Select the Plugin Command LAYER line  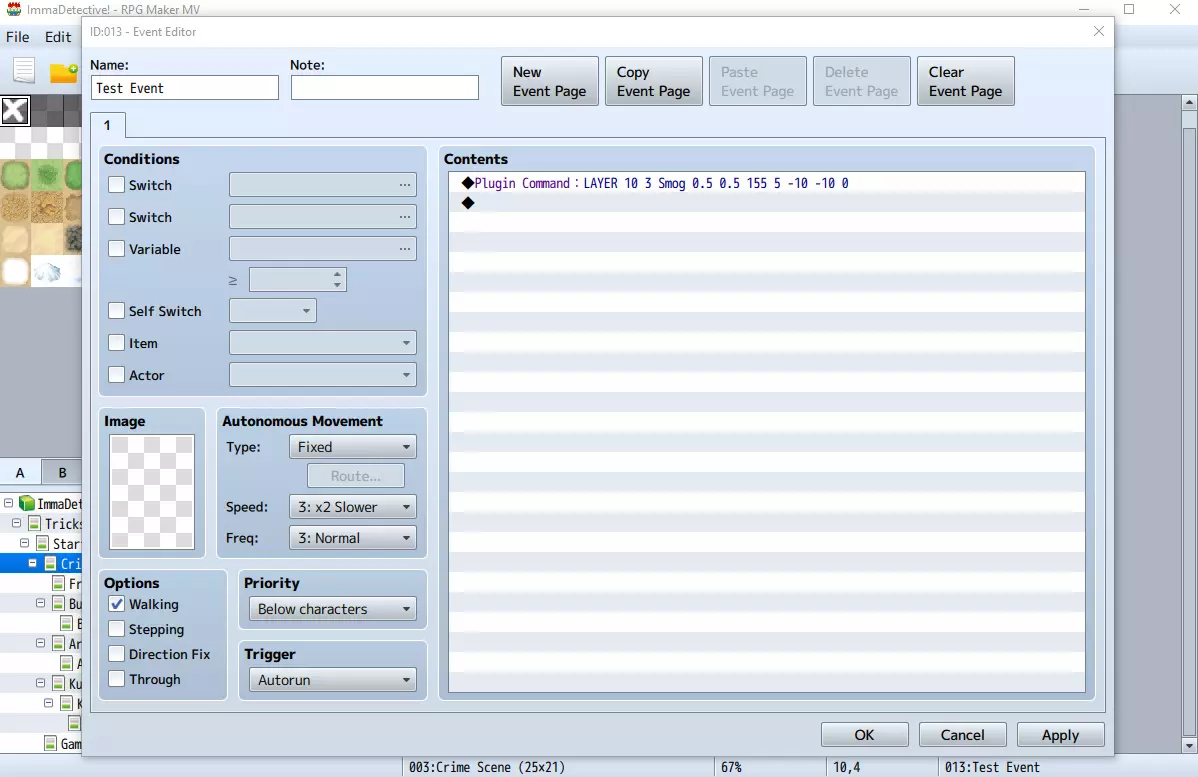(766, 183)
